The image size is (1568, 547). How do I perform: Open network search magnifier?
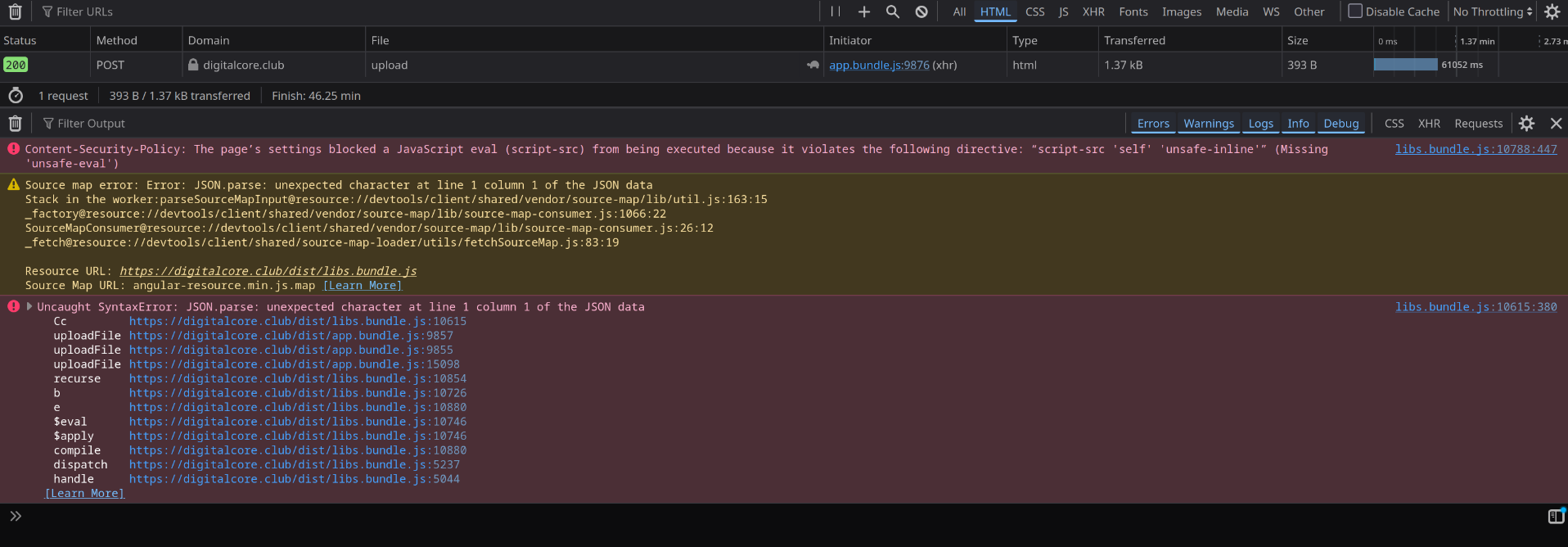[893, 11]
